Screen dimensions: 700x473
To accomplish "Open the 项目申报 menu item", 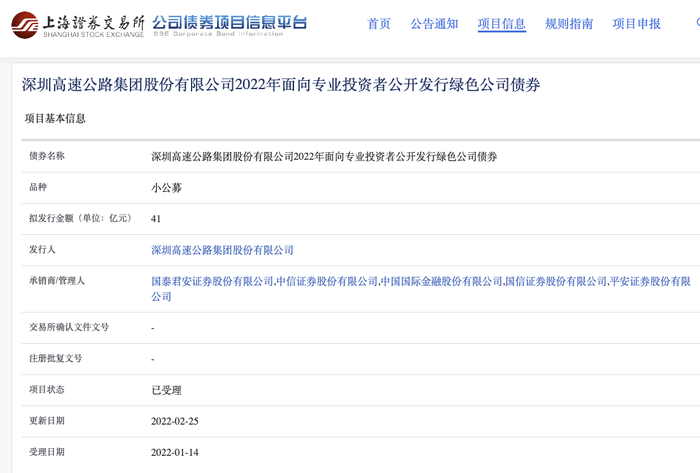I will coord(637,24).
